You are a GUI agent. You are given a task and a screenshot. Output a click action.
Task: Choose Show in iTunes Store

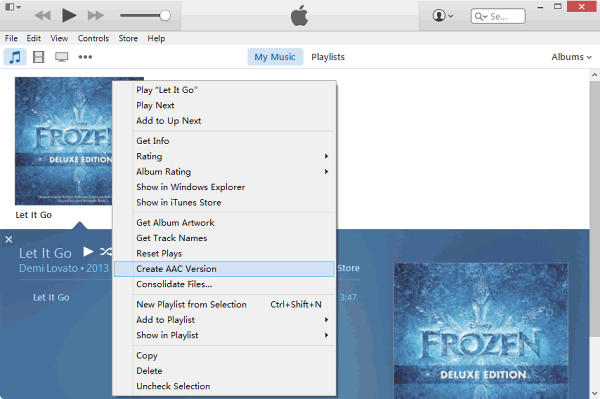point(224,202)
